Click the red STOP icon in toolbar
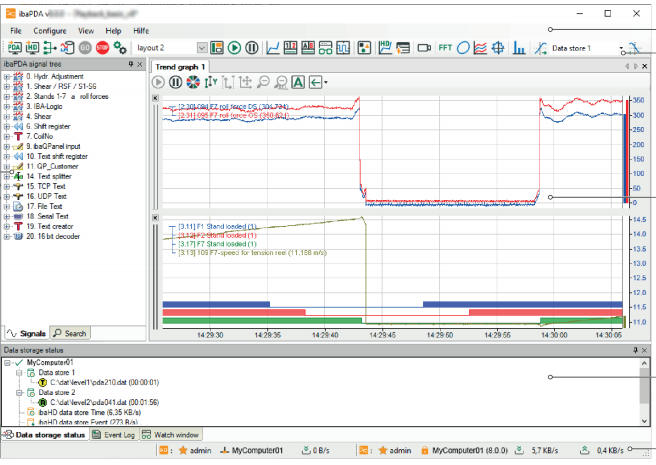The width and height of the screenshot is (656, 465). [102, 48]
